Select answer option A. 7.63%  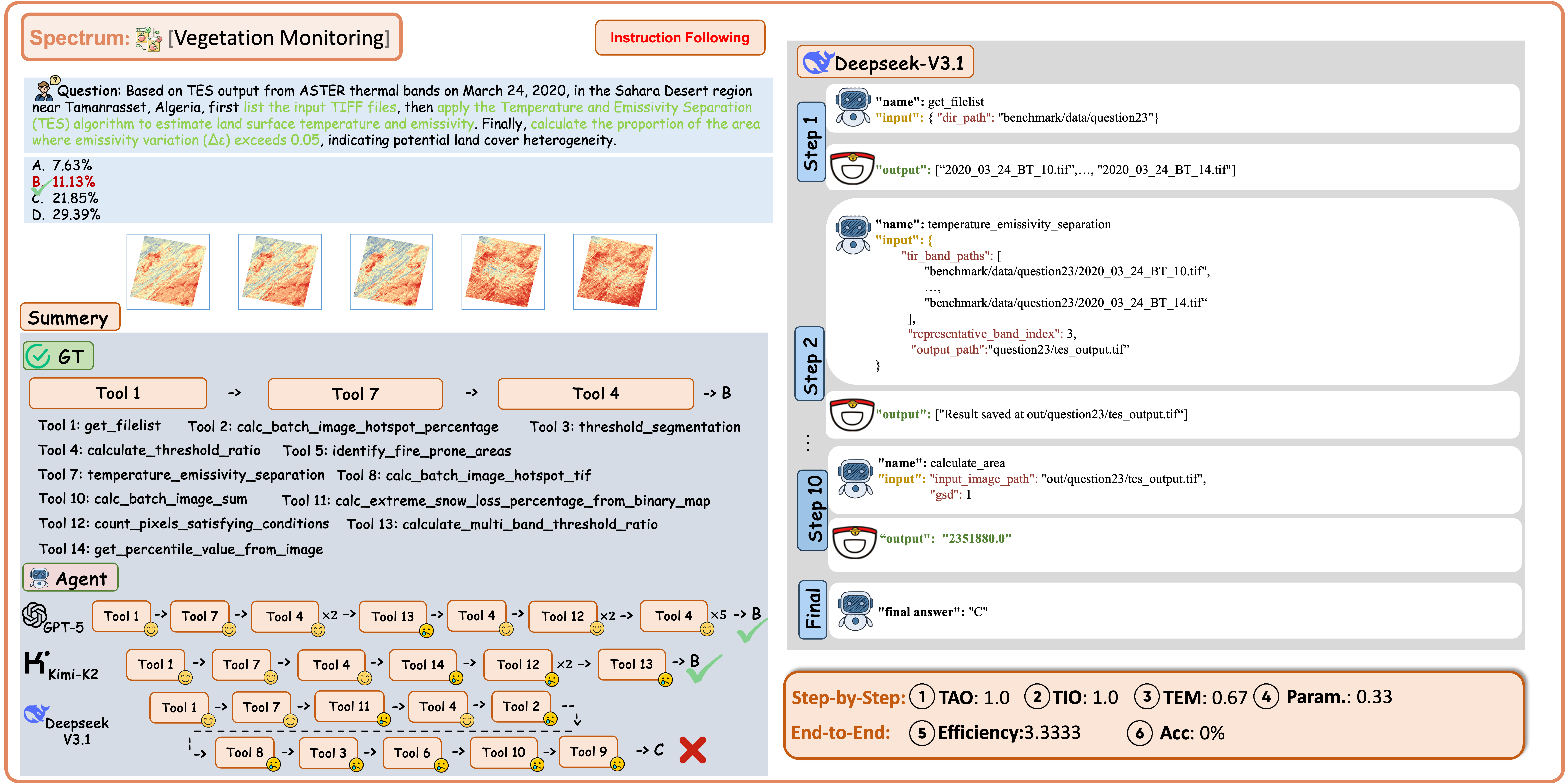63,165
